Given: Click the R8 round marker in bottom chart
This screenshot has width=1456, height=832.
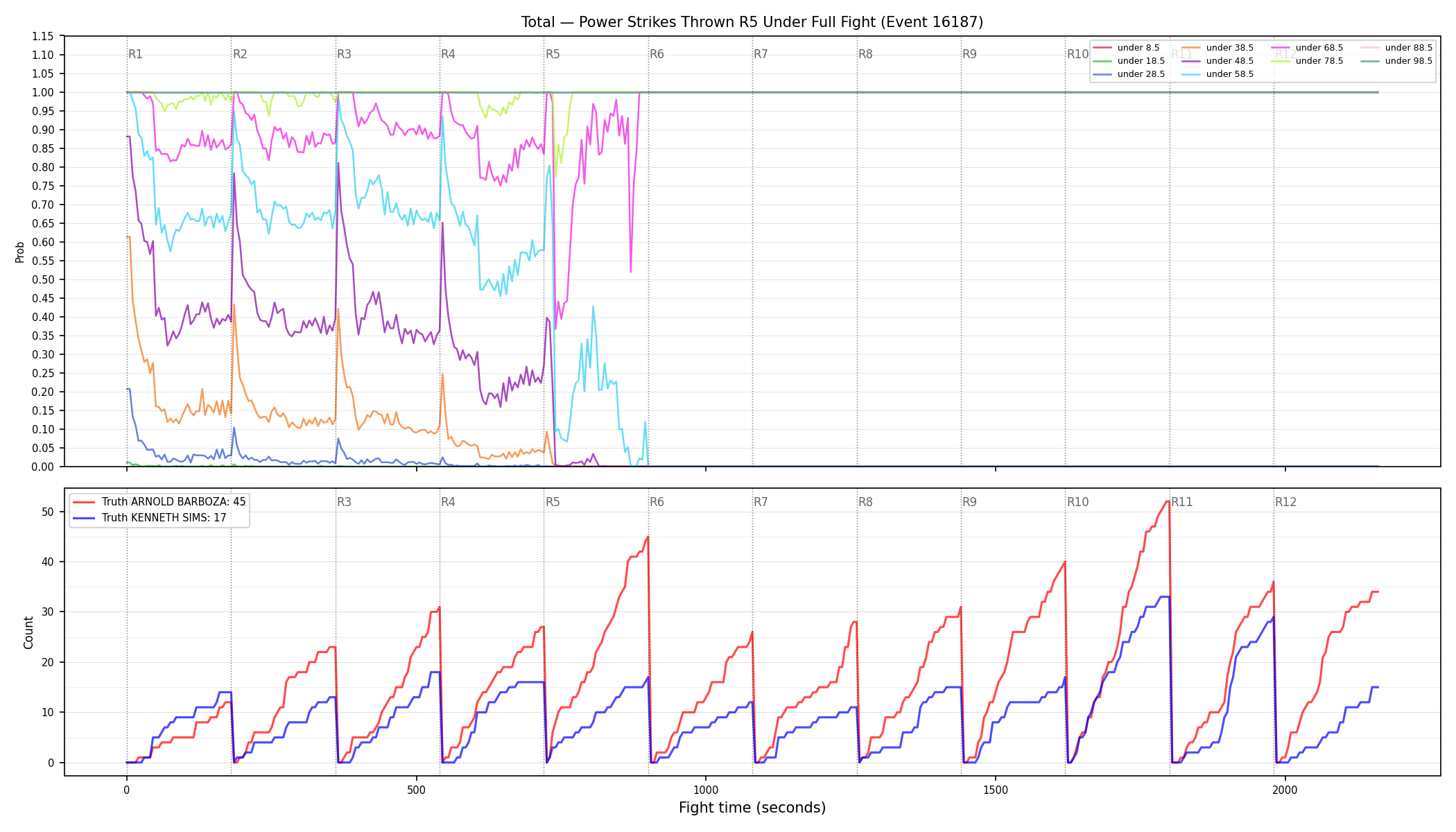Looking at the screenshot, I should [x=865, y=502].
